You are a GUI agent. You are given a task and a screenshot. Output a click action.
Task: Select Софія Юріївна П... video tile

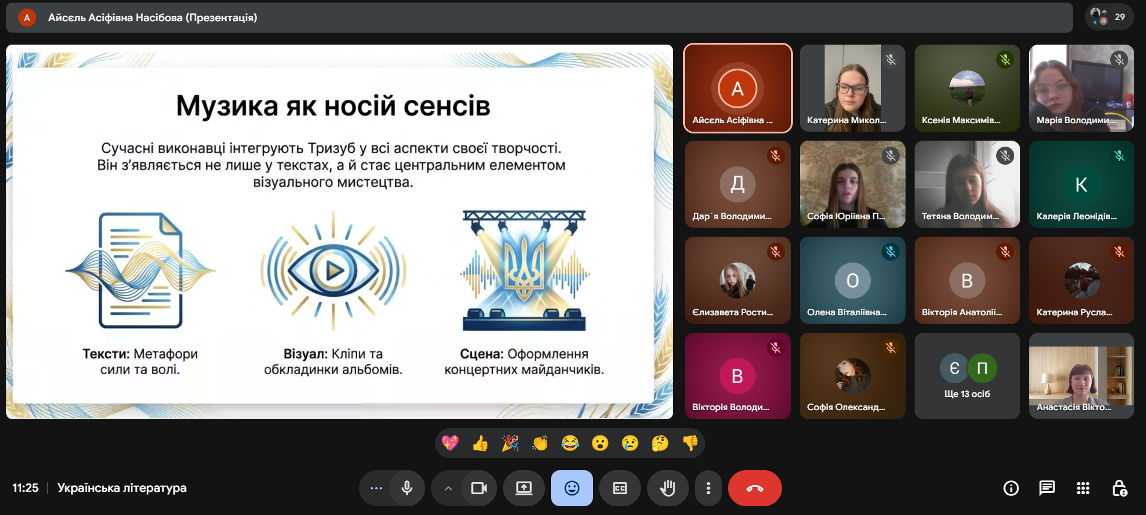(852, 184)
